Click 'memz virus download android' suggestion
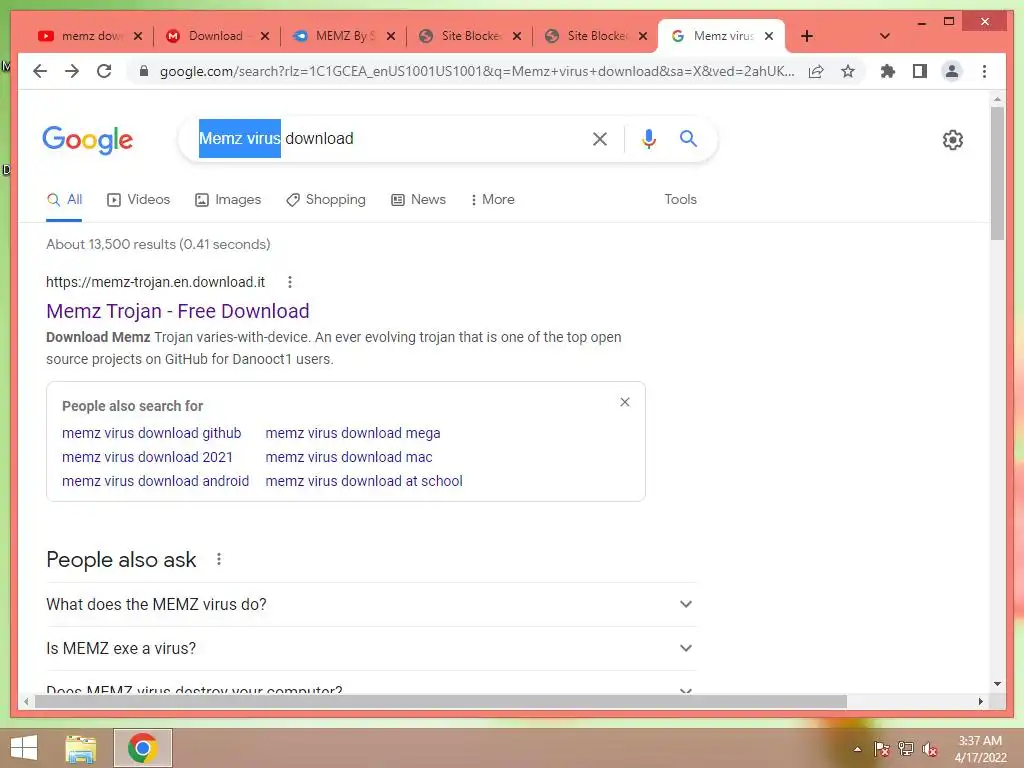Viewport: 1024px width, 768px height. (155, 481)
